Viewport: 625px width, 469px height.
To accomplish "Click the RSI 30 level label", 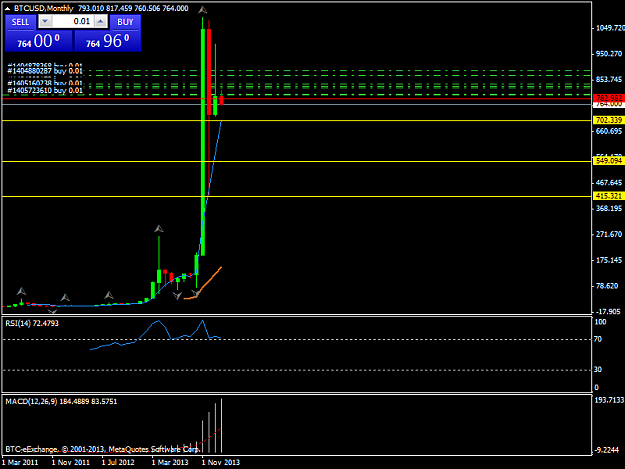I will pyautogui.click(x=598, y=370).
